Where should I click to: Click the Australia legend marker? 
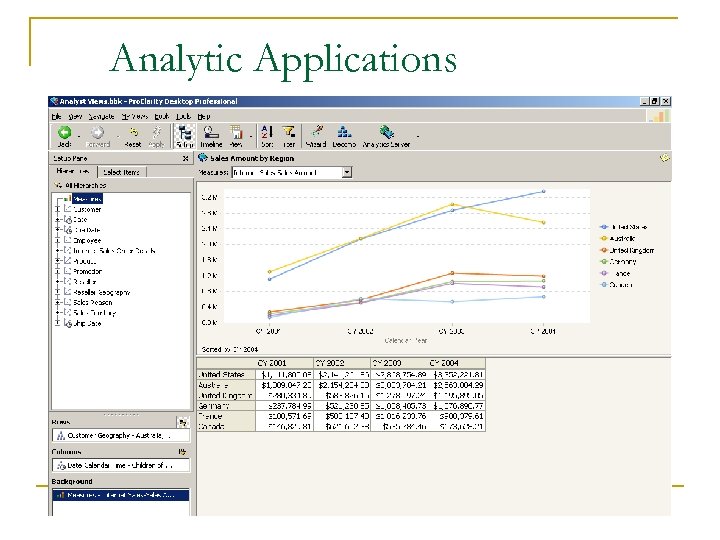tap(604, 238)
